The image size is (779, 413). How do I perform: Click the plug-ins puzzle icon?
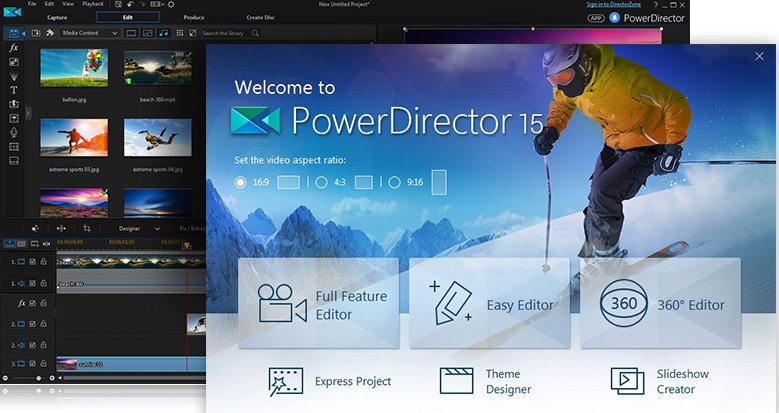(x=50, y=33)
